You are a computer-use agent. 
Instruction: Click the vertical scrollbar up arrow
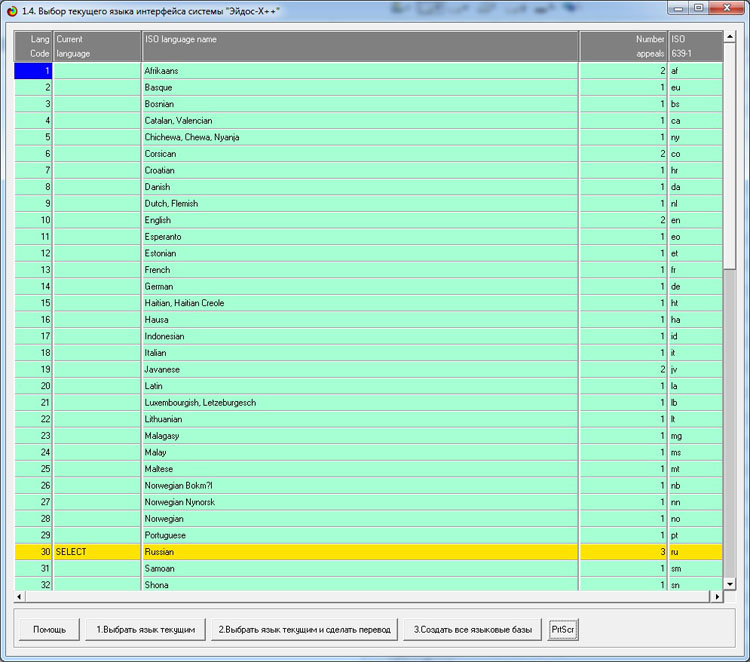(x=729, y=37)
